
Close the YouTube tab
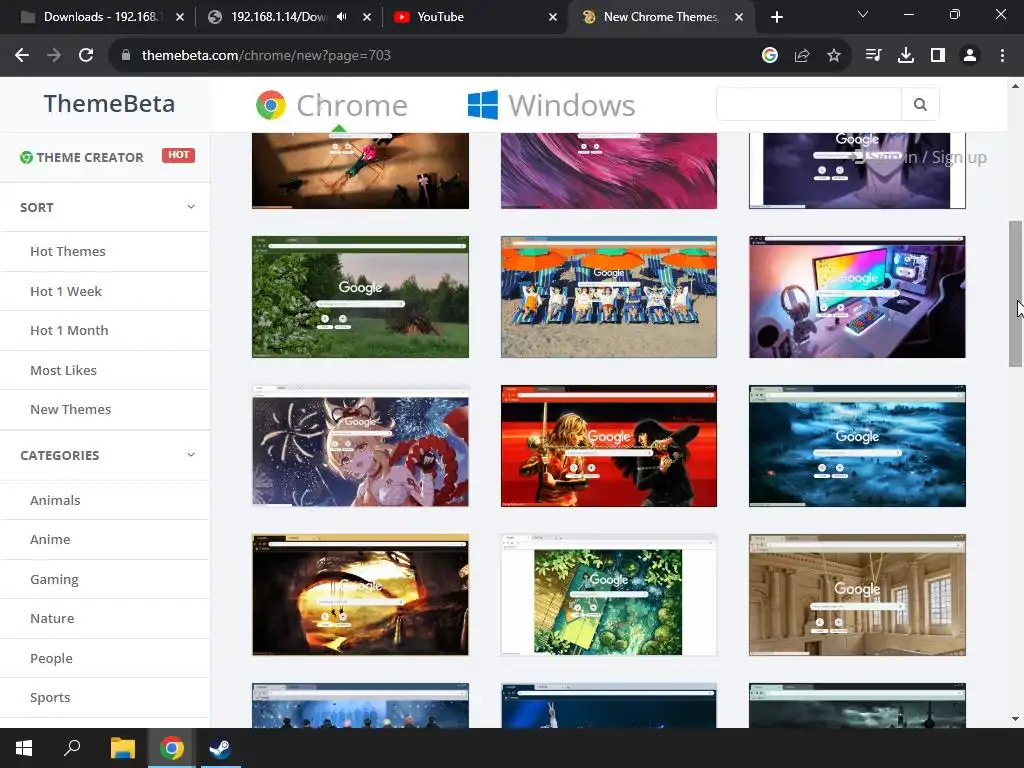pyautogui.click(x=553, y=18)
